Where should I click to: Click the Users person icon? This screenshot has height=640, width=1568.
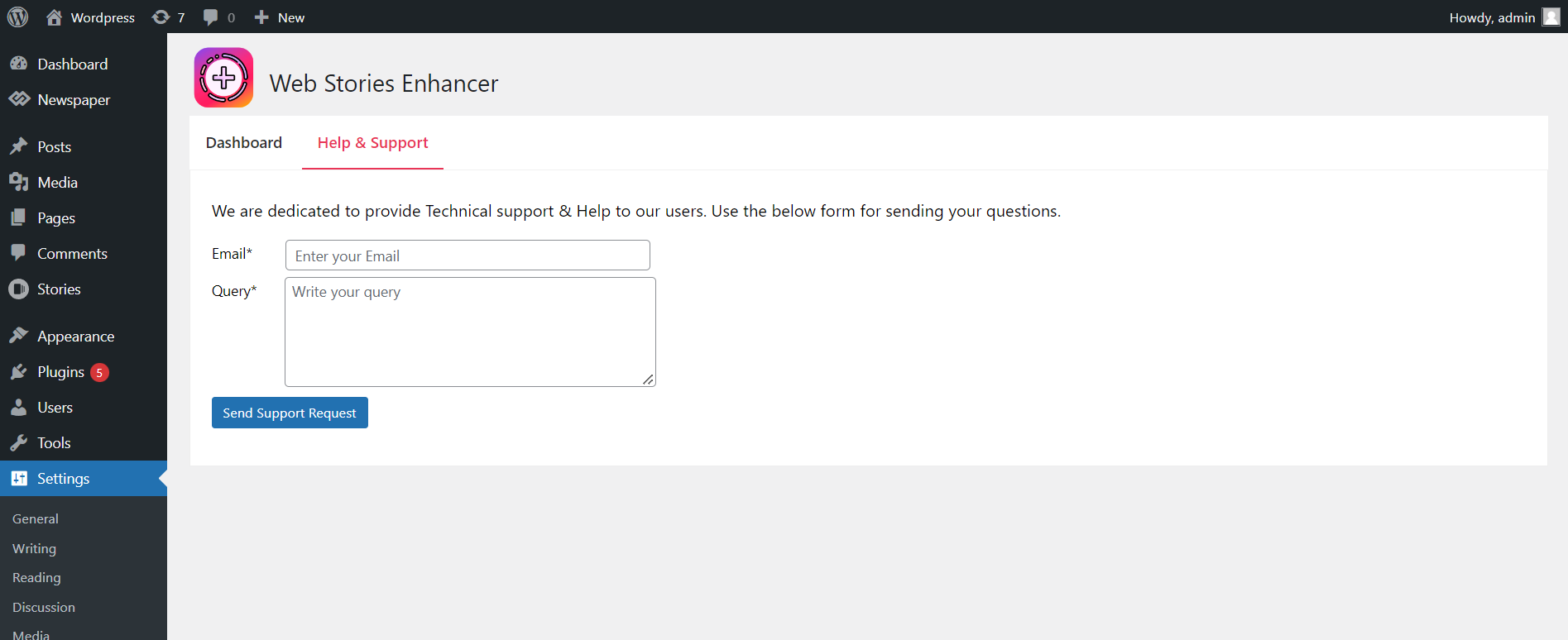[18, 407]
